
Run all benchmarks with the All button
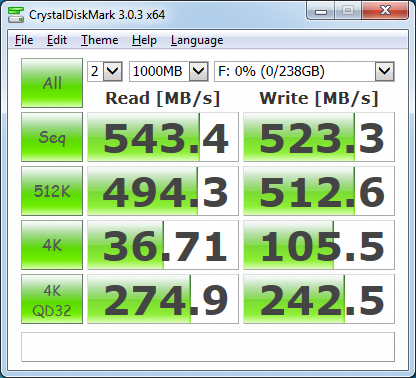point(52,83)
